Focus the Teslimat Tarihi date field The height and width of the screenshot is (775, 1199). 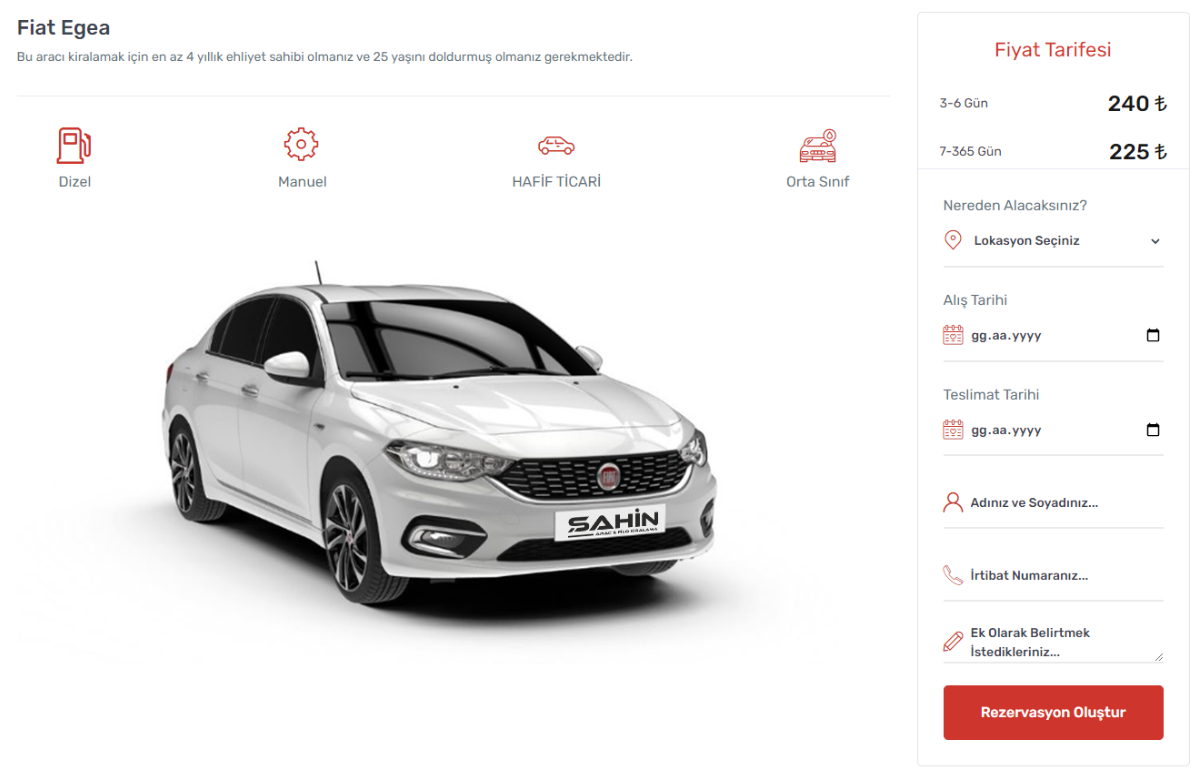(x=1053, y=430)
